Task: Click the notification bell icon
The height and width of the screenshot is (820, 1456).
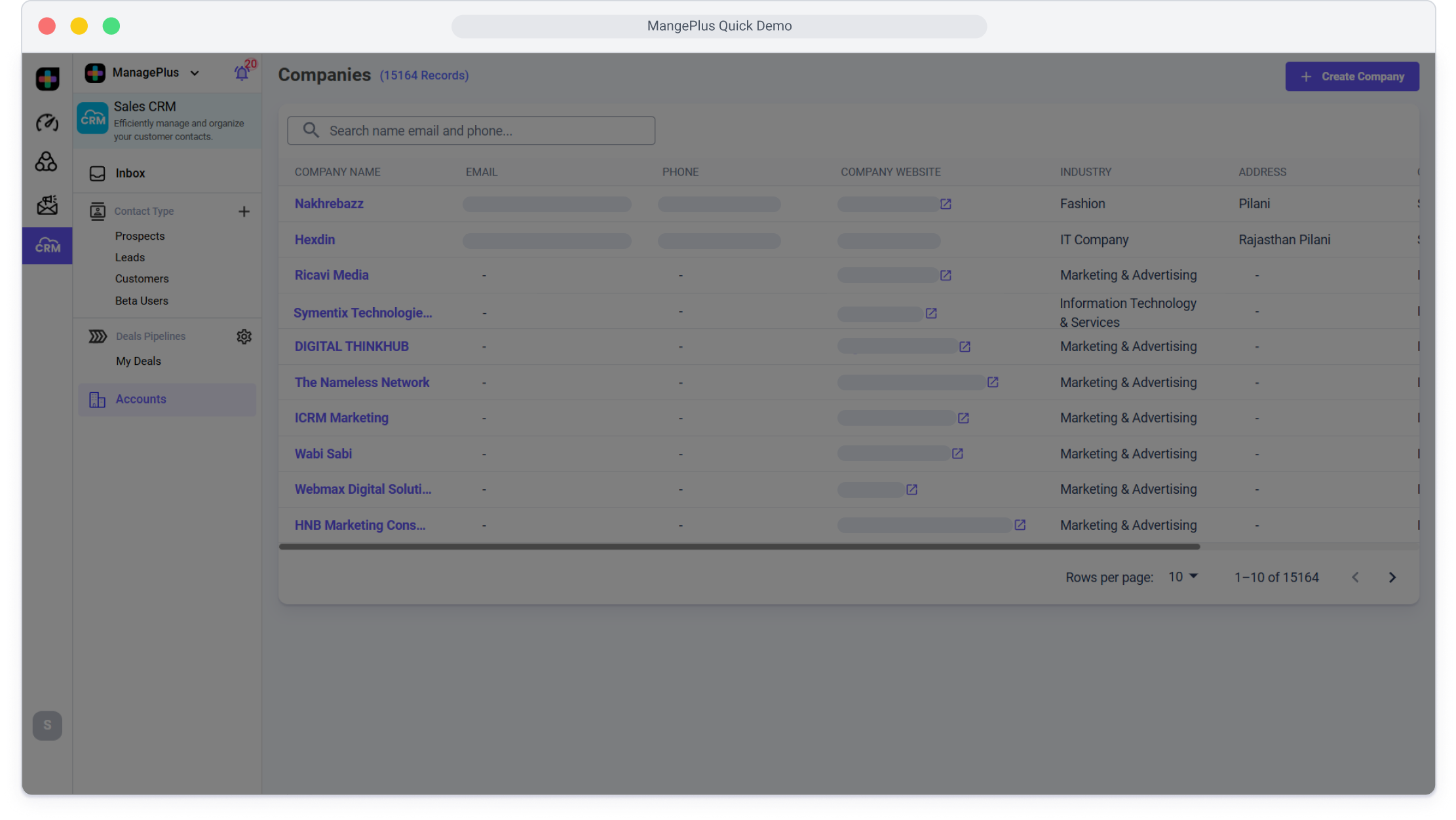Action: coord(241,73)
